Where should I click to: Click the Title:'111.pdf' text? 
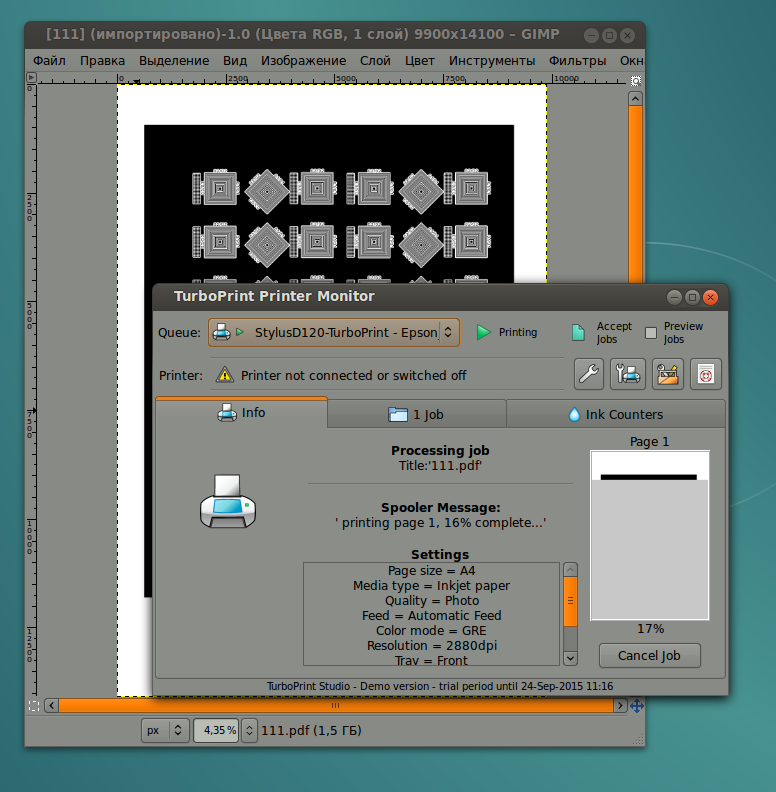click(440, 466)
